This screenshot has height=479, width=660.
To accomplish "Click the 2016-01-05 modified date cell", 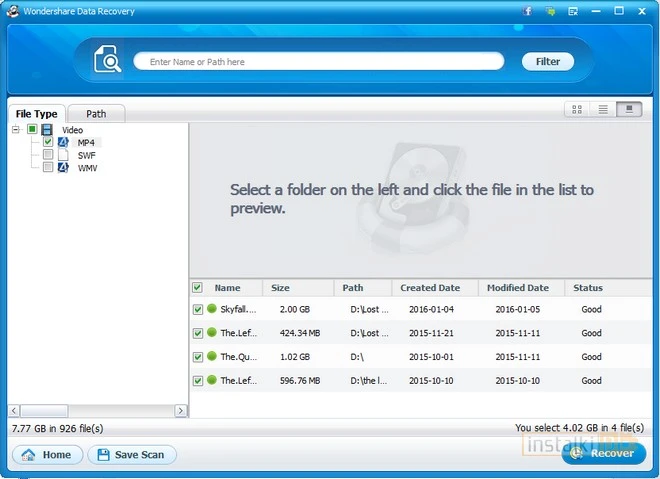I will tap(518, 309).
